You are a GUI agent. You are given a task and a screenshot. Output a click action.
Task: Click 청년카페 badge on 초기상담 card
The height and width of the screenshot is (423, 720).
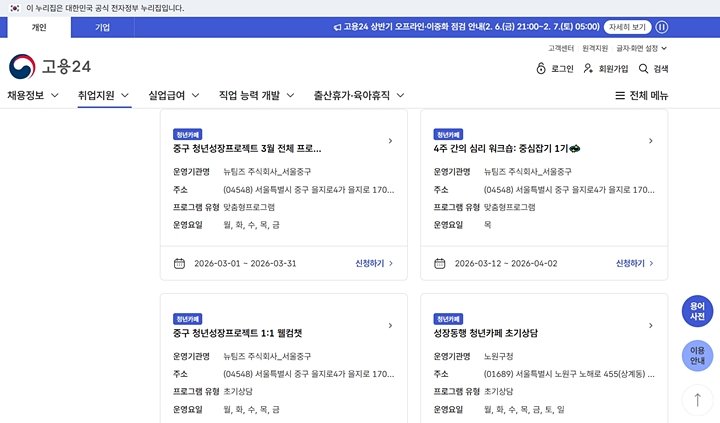coord(448,319)
